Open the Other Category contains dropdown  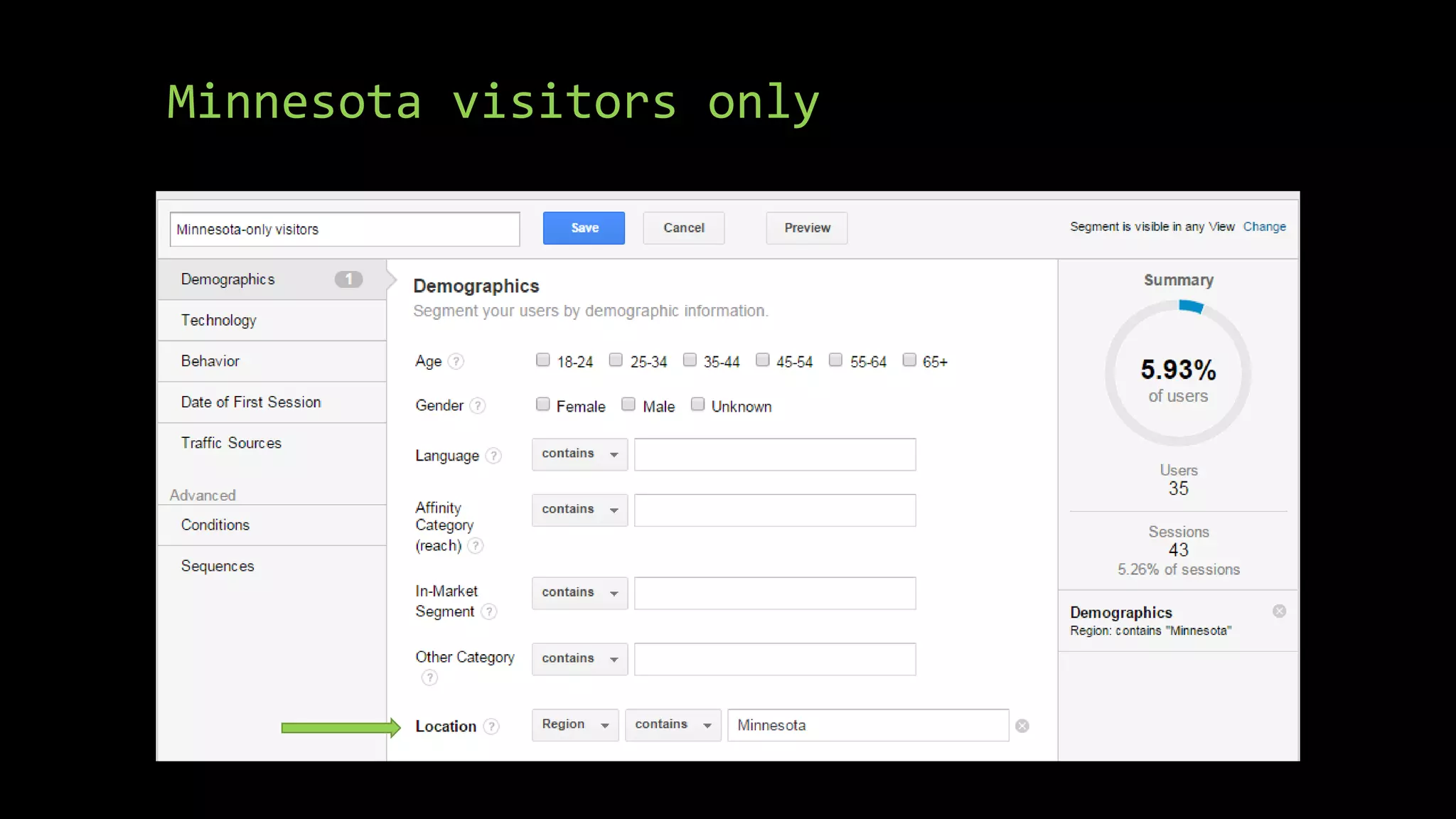point(580,659)
